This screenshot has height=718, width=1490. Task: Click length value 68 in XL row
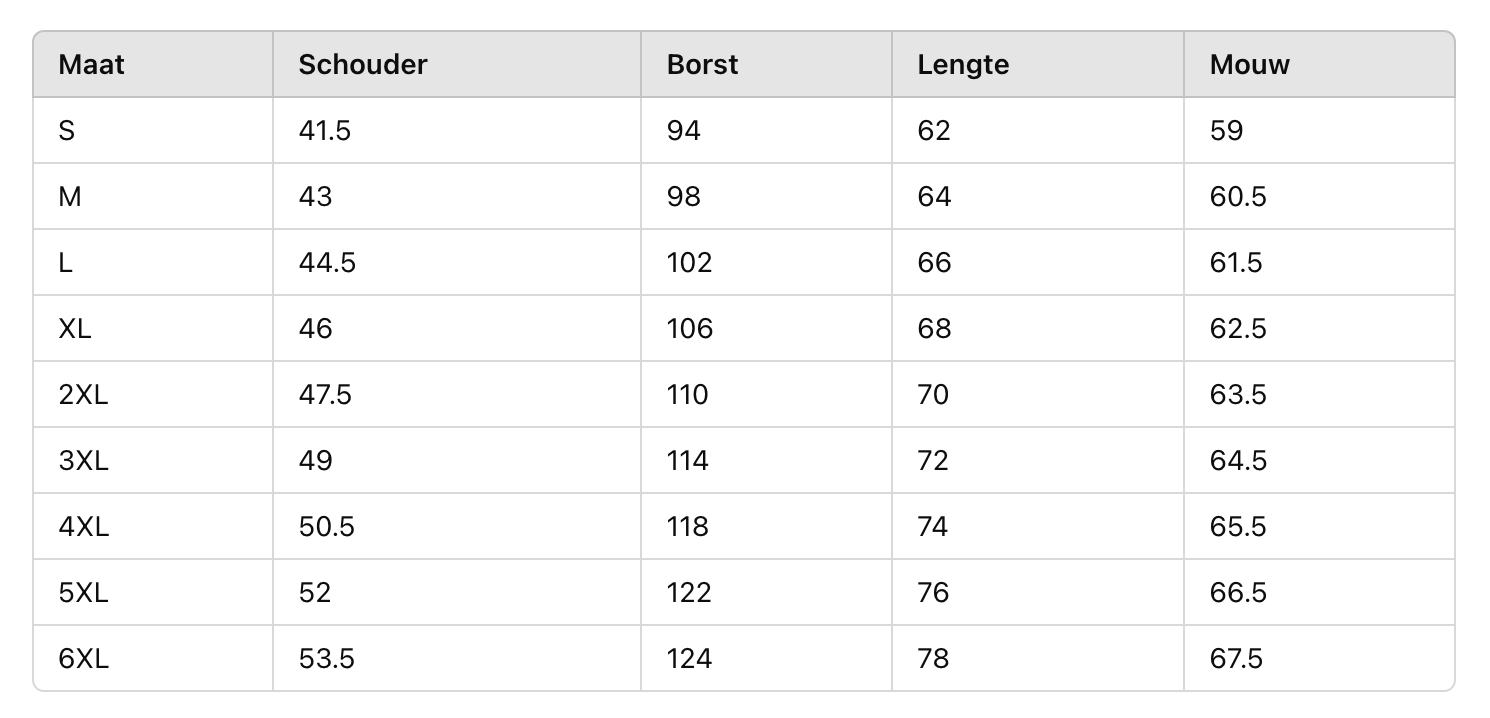click(x=934, y=329)
